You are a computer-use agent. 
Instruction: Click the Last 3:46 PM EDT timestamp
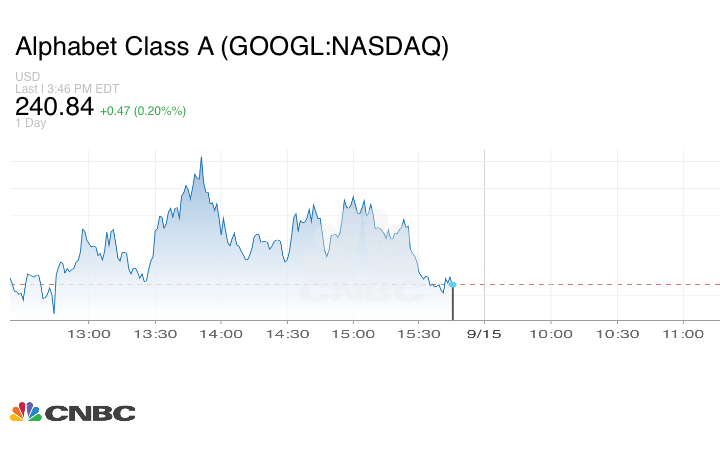tap(67, 88)
